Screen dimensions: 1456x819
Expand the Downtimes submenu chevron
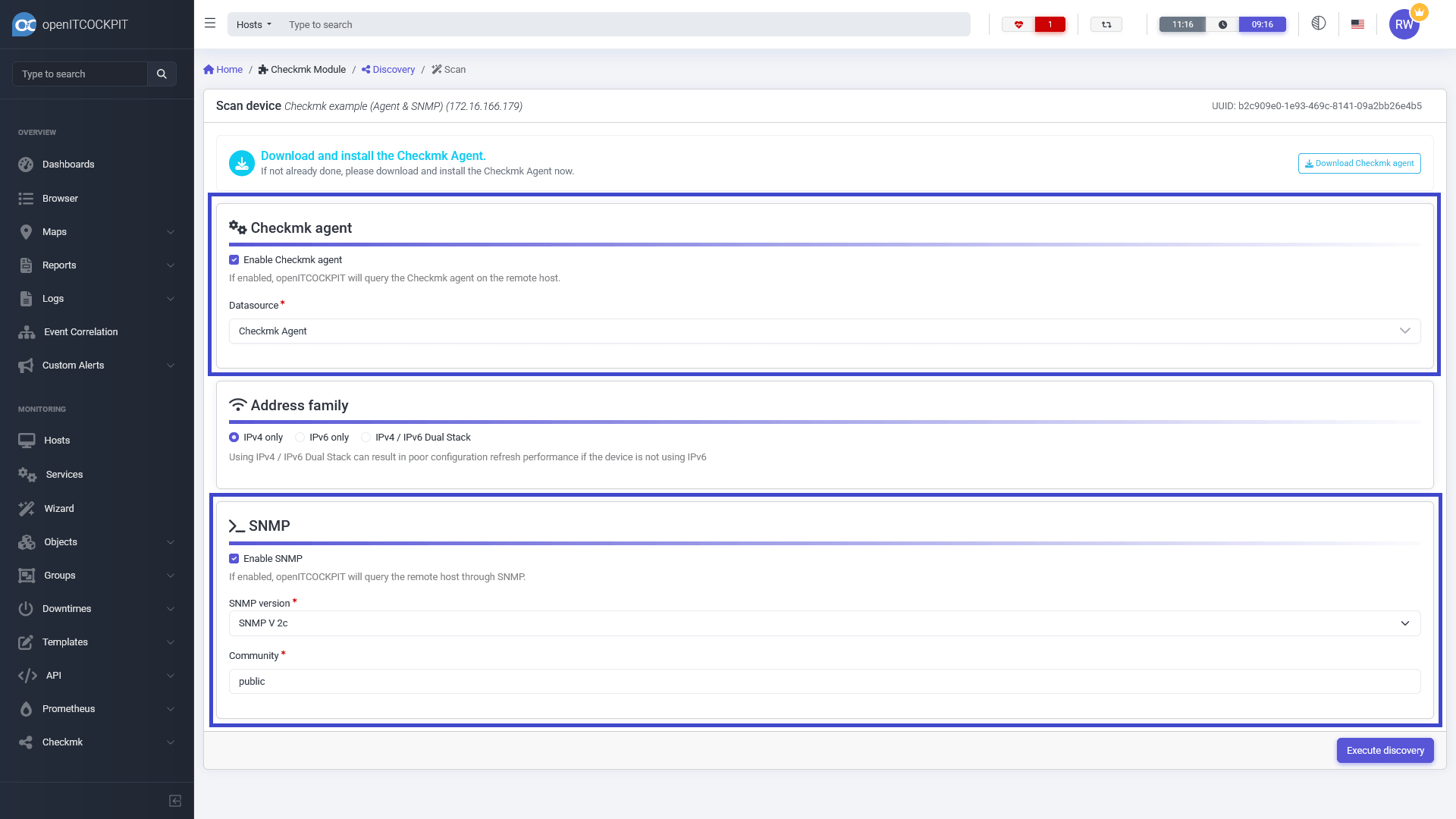(x=171, y=609)
